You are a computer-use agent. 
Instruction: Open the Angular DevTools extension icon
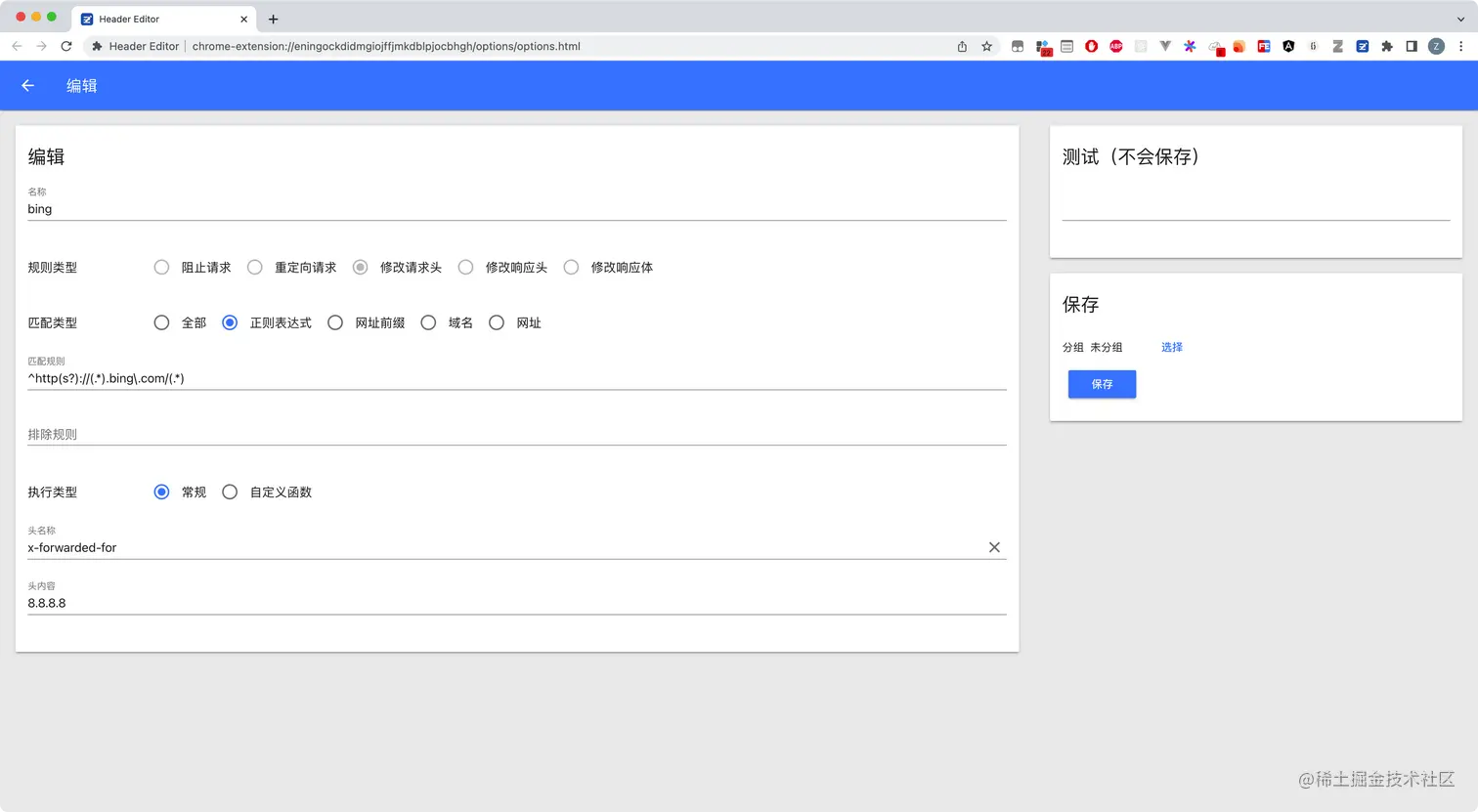click(x=1288, y=46)
